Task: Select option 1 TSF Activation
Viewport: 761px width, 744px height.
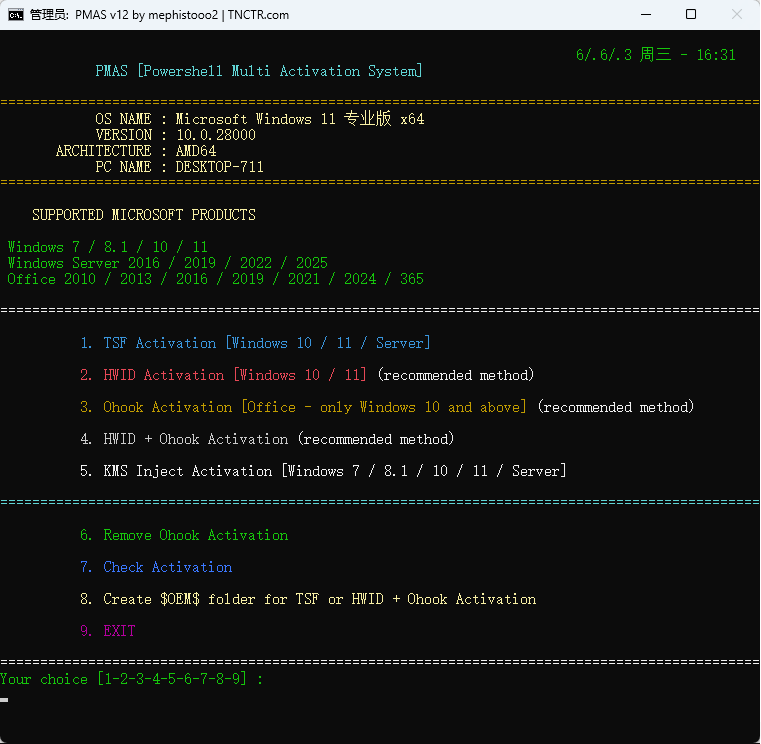Action: pos(255,343)
